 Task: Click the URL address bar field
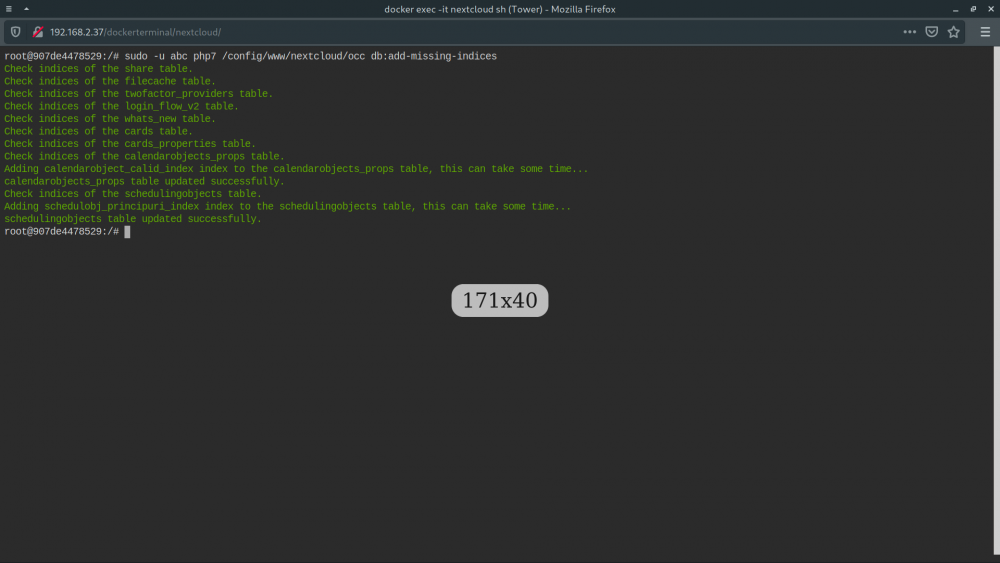pyautogui.click(x=472, y=32)
